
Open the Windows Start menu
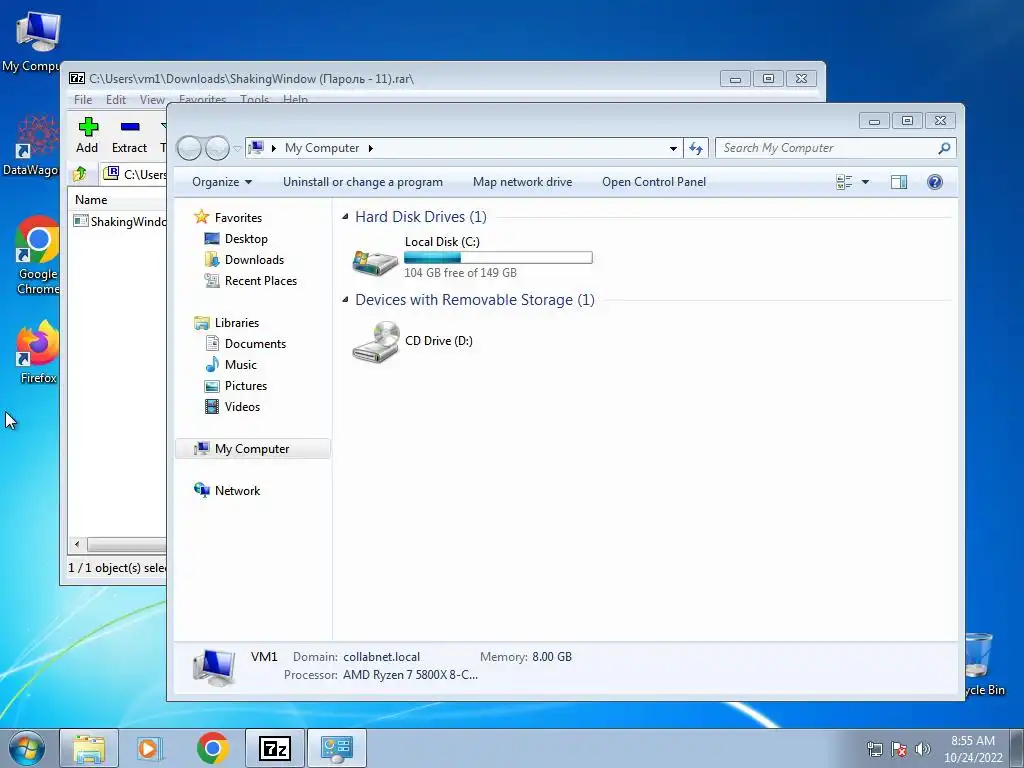click(x=26, y=748)
